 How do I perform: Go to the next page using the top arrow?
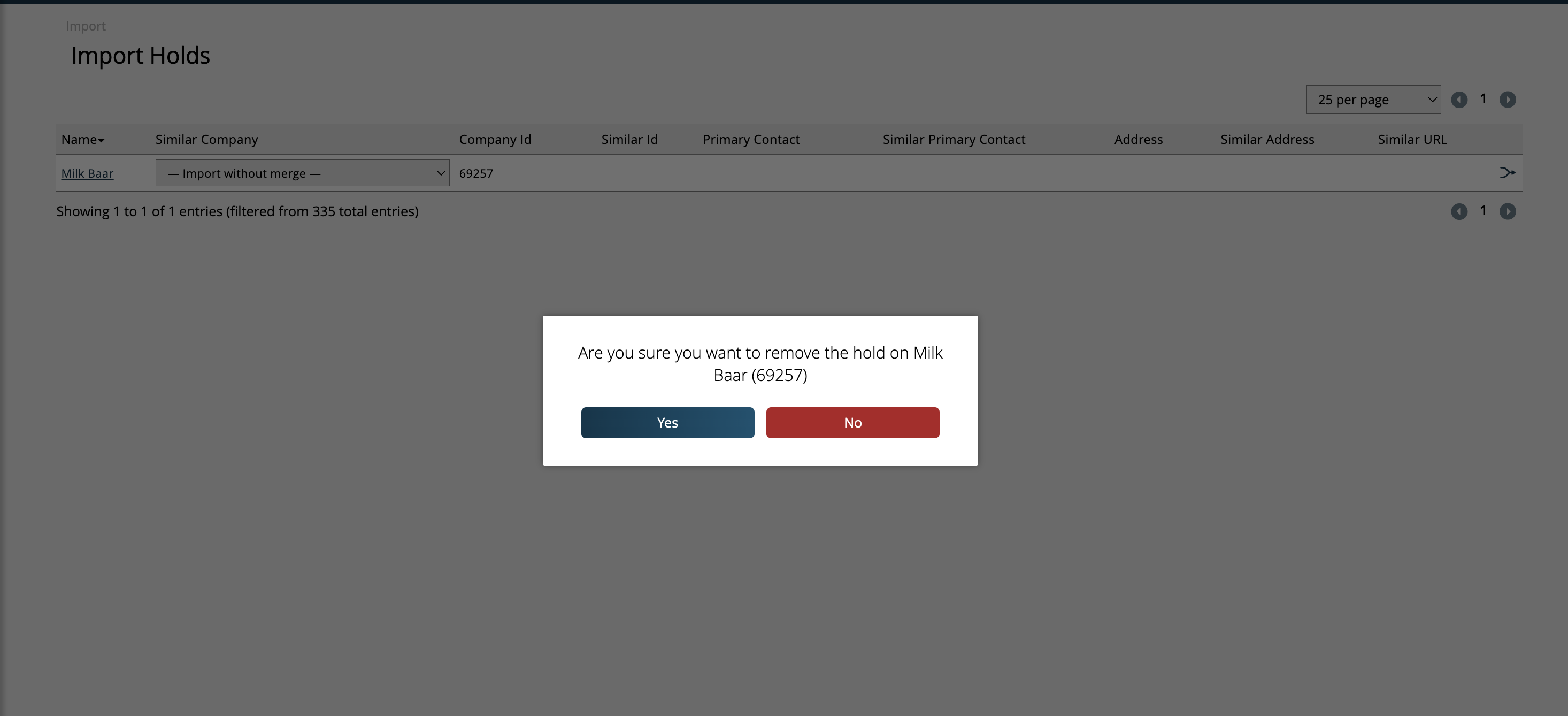(1507, 99)
